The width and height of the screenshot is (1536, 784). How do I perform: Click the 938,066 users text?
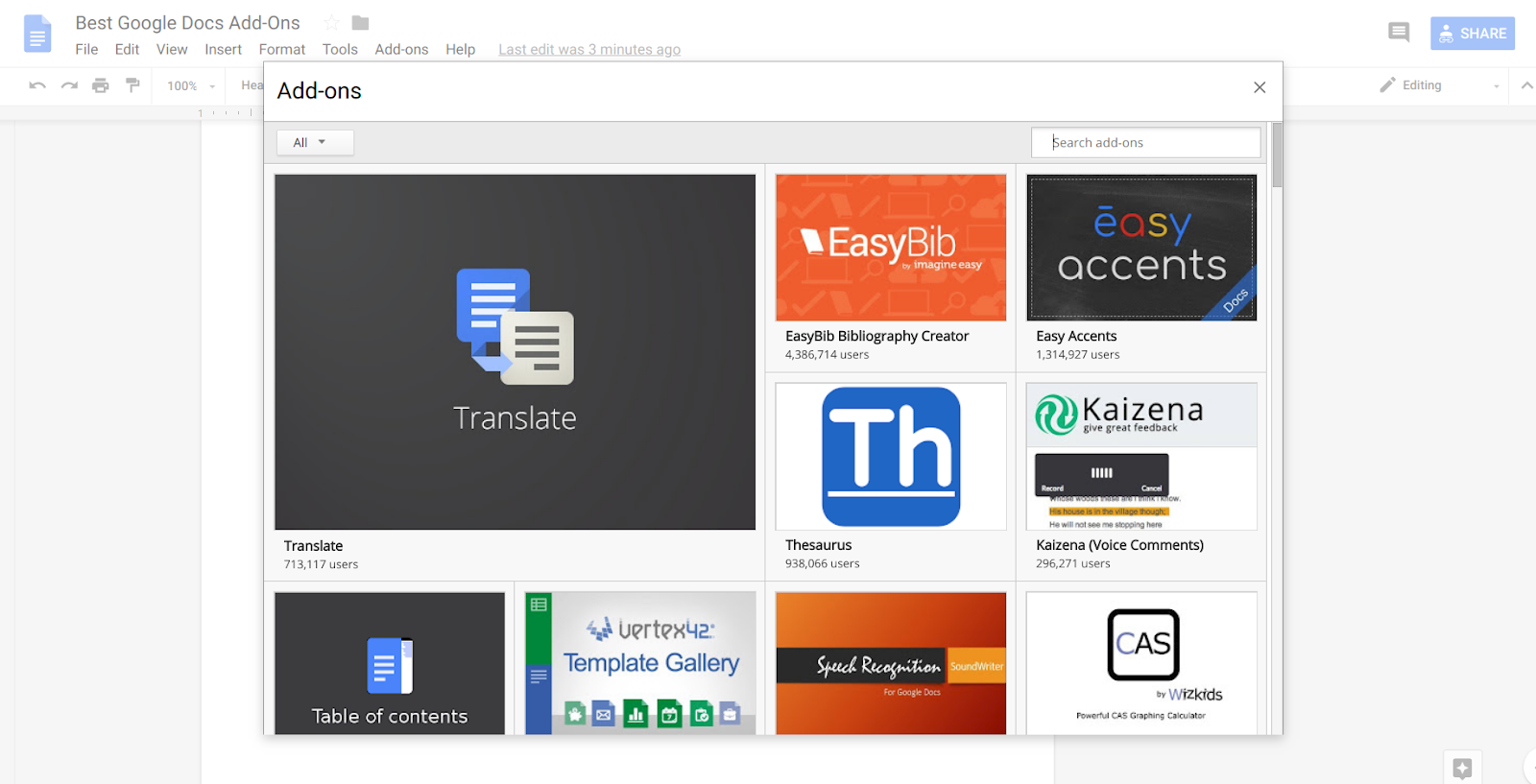click(822, 564)
